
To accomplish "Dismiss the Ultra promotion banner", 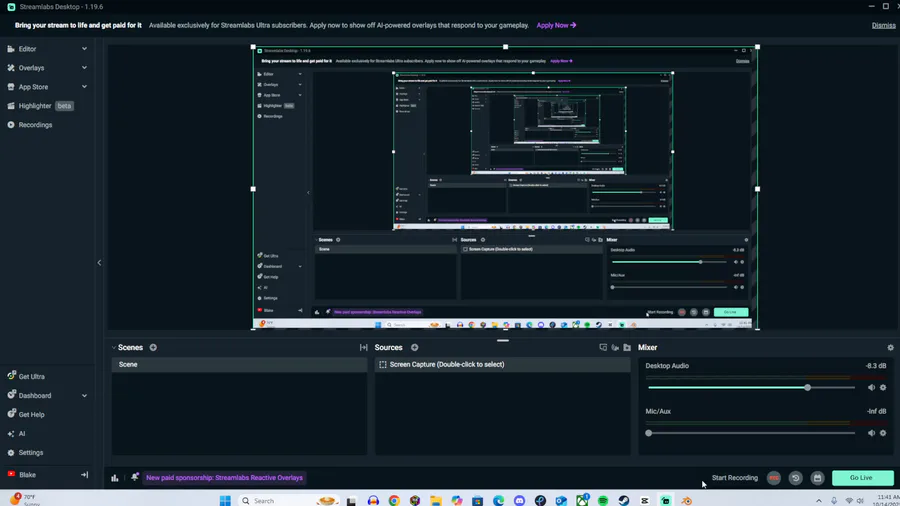I will point(883,25).
